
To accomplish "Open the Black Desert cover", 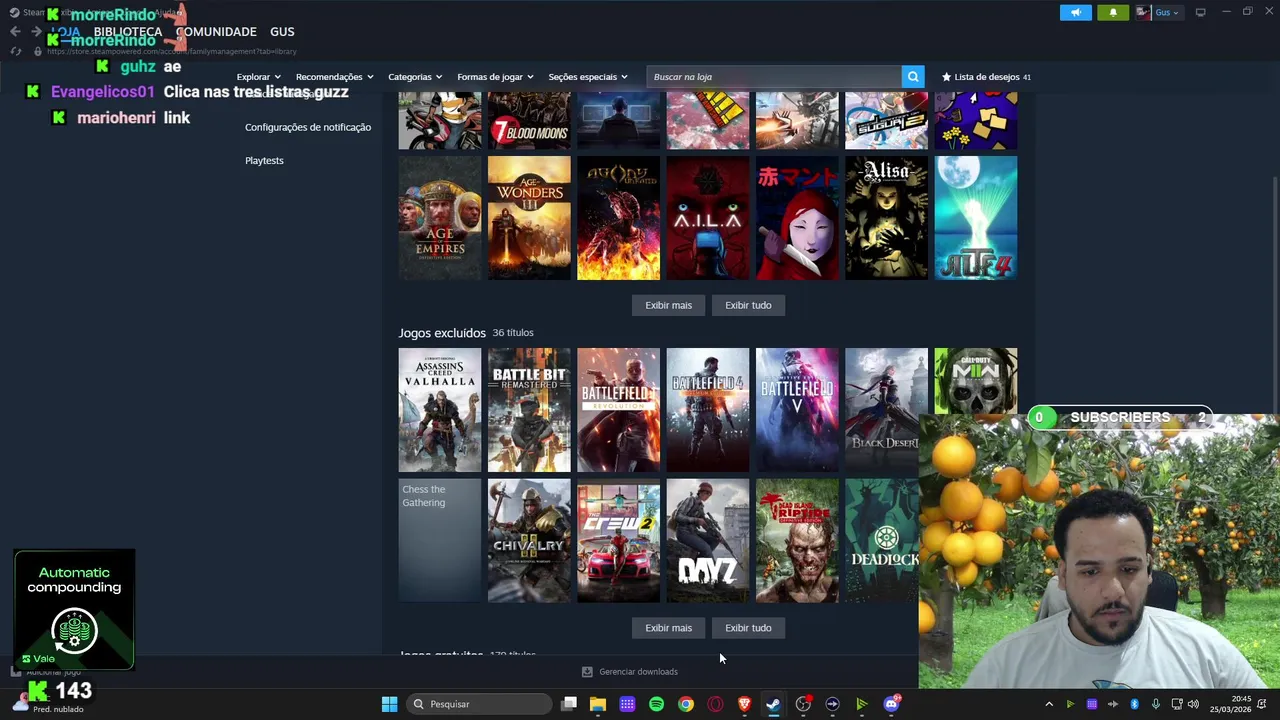I will [x=886, y=410].
